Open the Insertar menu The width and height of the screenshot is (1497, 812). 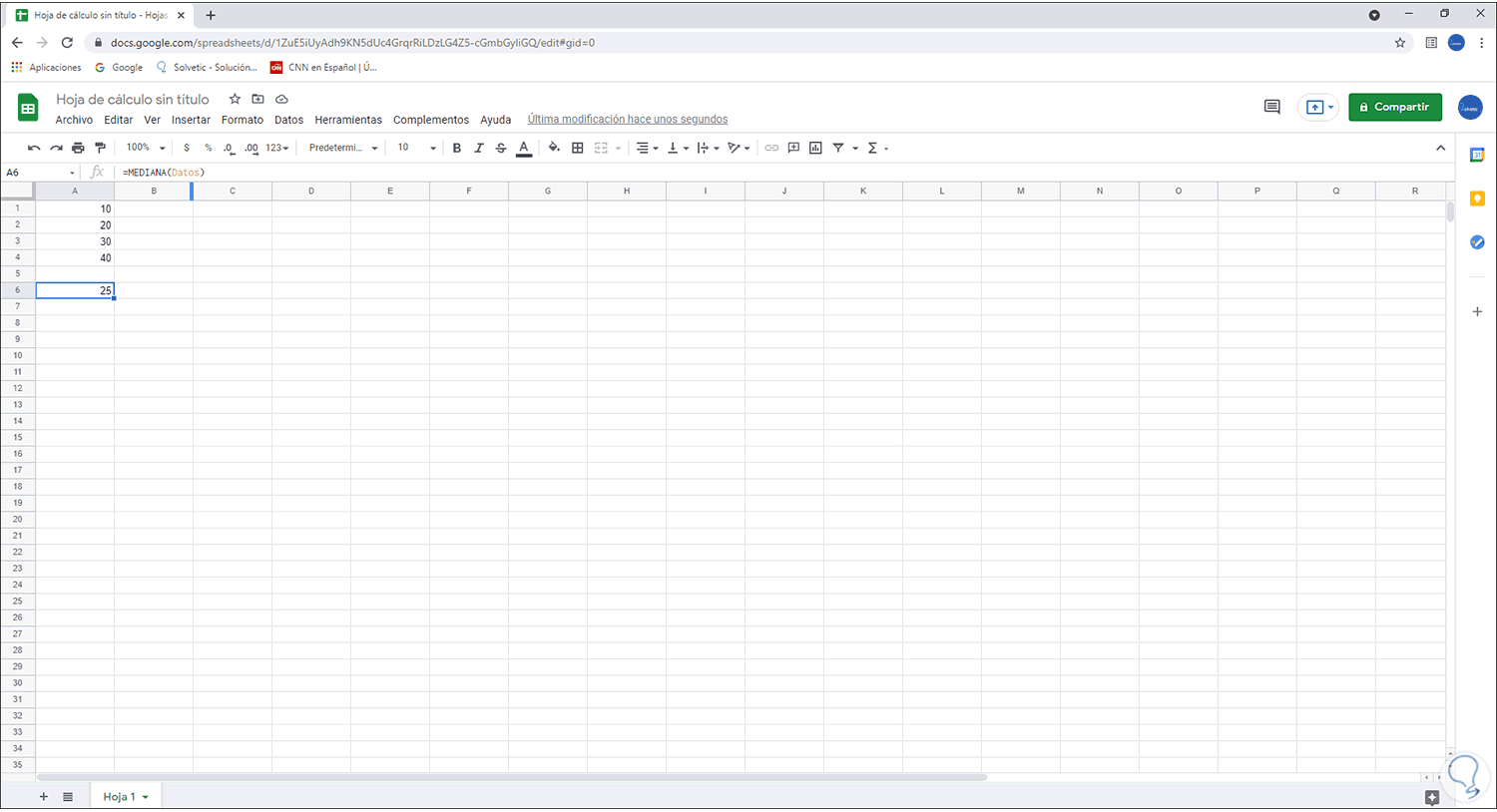[191, 119]
